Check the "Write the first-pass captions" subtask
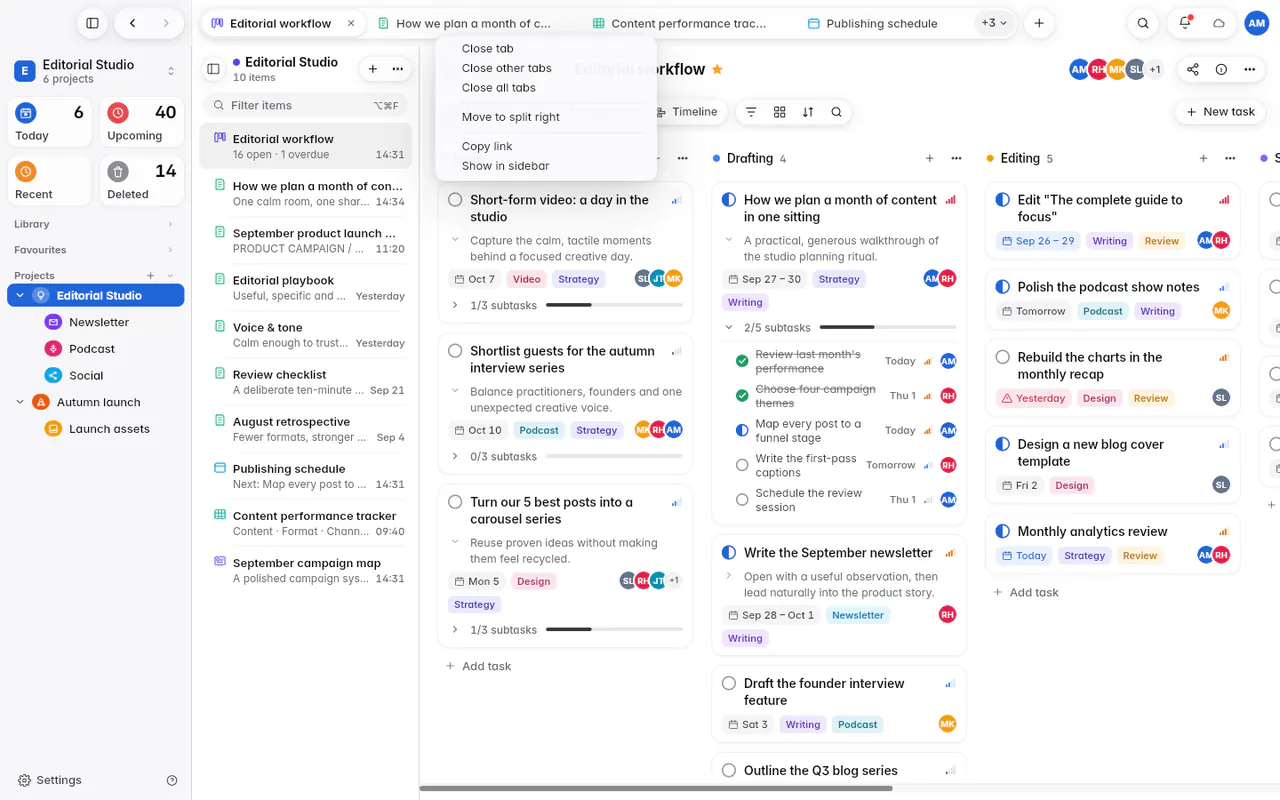Viewport: 1280px width, 800px height. (742, 465)
